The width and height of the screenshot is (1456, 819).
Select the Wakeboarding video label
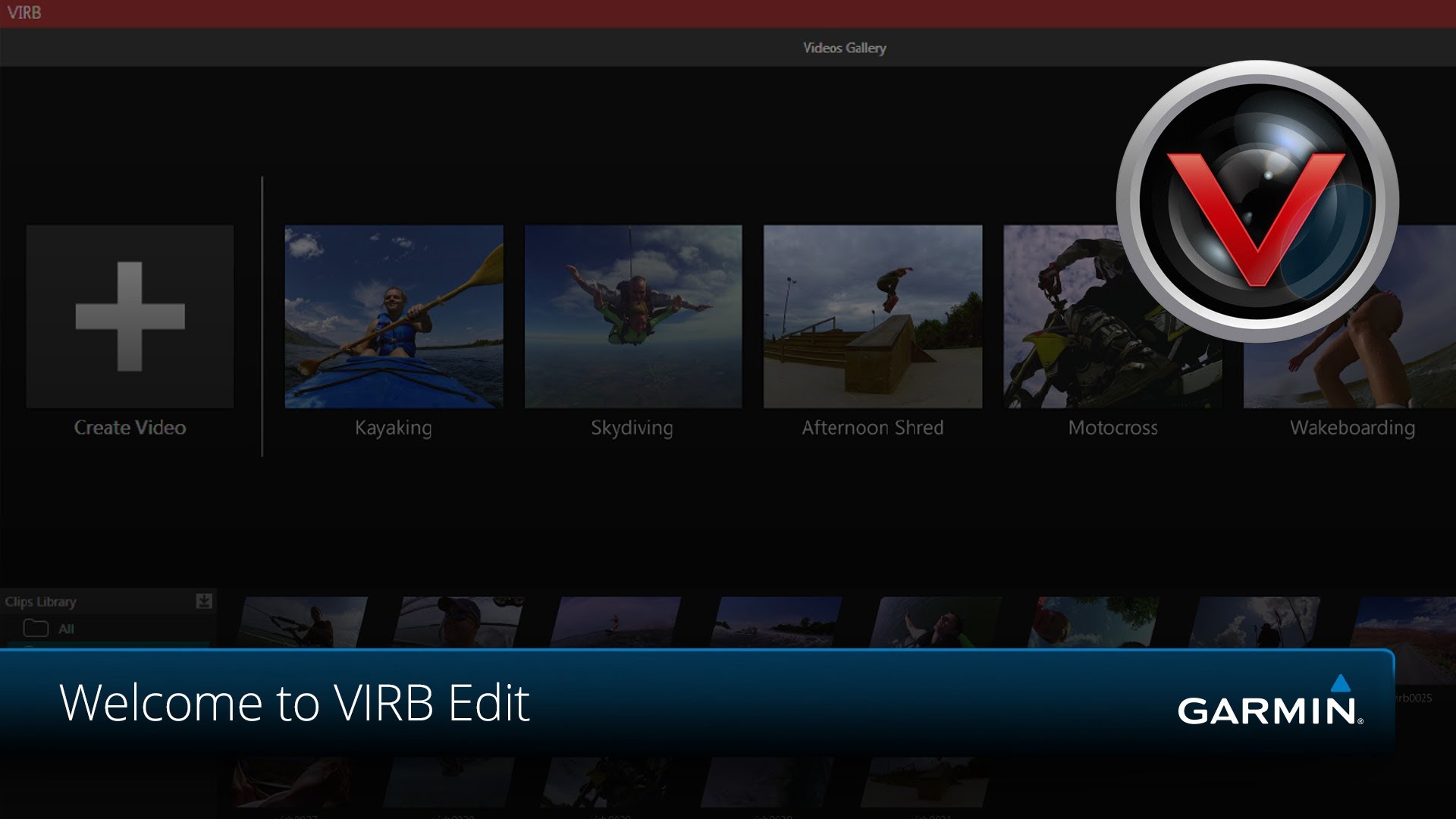pyautogui.click(x=1352, y=428)
